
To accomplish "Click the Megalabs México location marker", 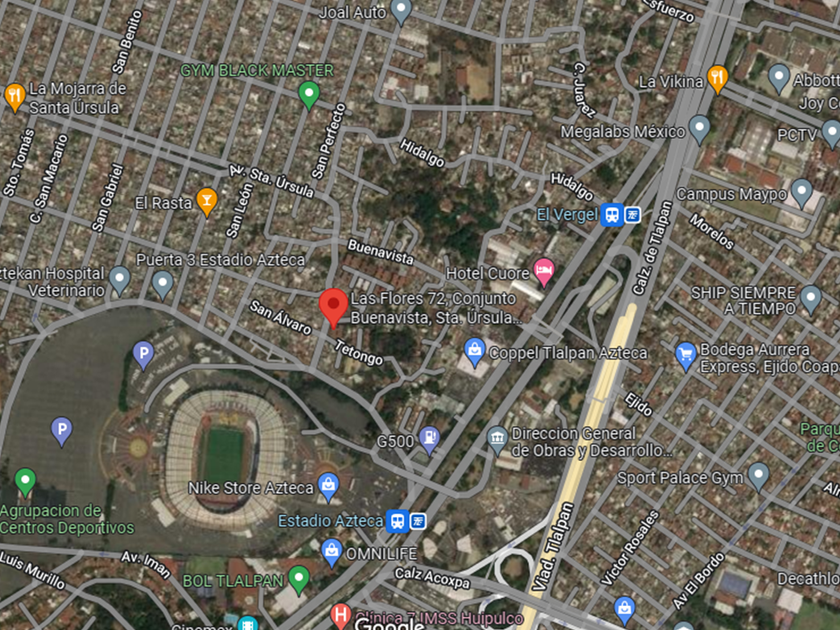I will [699, 130].
